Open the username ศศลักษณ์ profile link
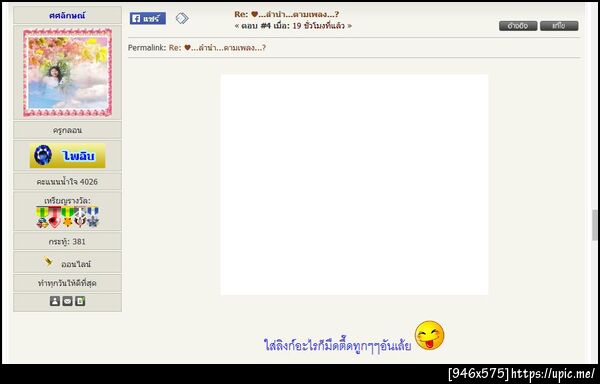600x384 pixels. pyautogui.click(x=67, y=16)
